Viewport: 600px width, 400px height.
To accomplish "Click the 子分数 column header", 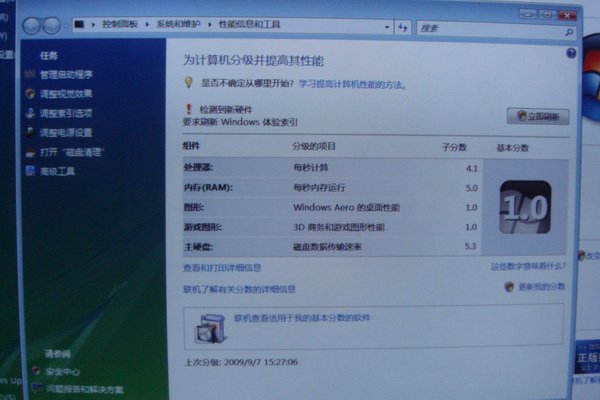I will tap(454, 147).
